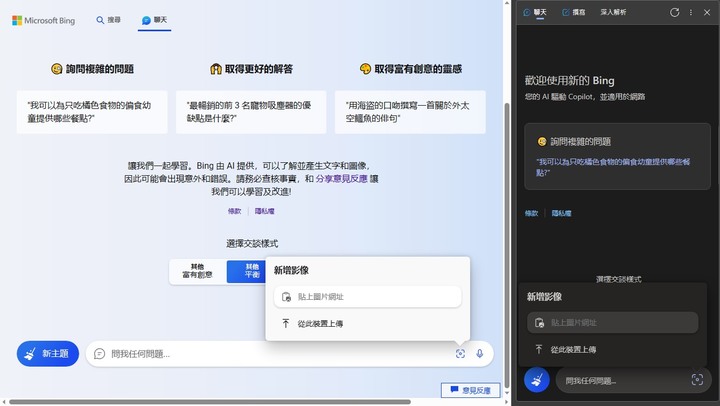The width and height of the screenshot is (720, 406).
Task: Click the 新主題 new topic button
Action: [48, 353]
